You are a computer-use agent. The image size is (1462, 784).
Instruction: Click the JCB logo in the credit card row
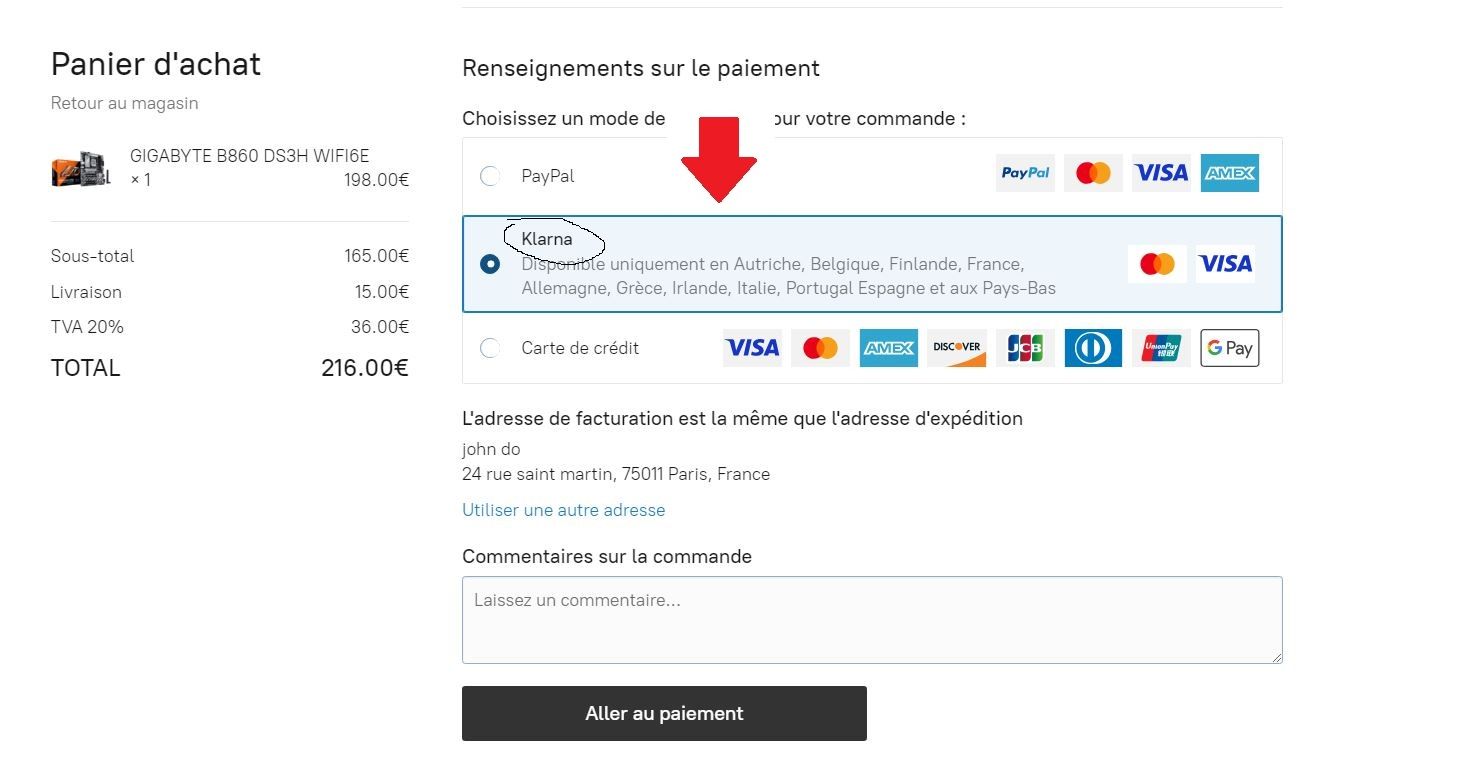1025,348
